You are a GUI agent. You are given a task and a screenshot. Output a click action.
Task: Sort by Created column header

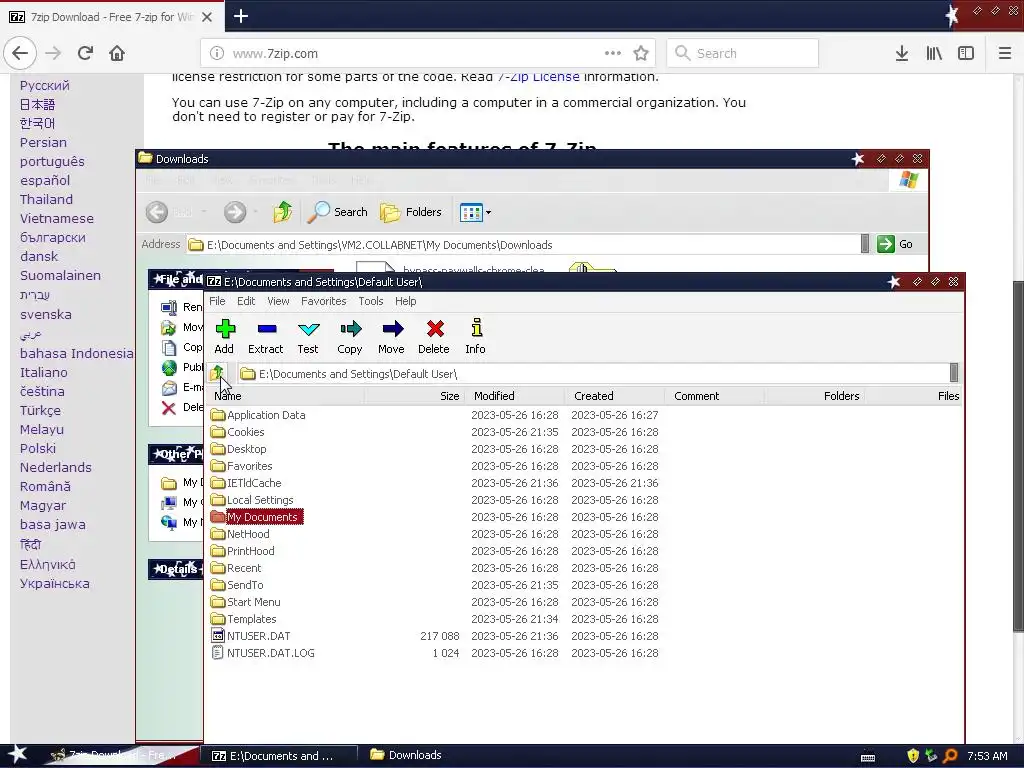tap(615, 396)
